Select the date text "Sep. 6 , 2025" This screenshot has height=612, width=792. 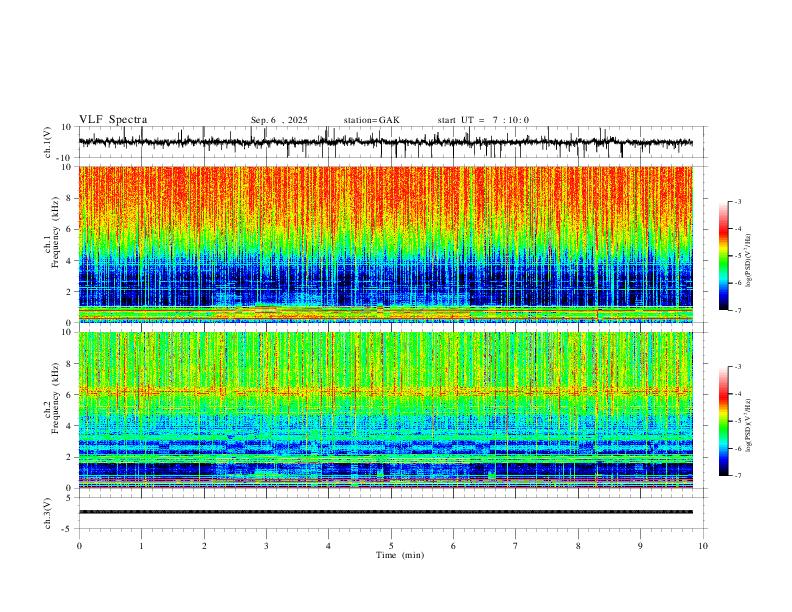click(x=279, y=120)
